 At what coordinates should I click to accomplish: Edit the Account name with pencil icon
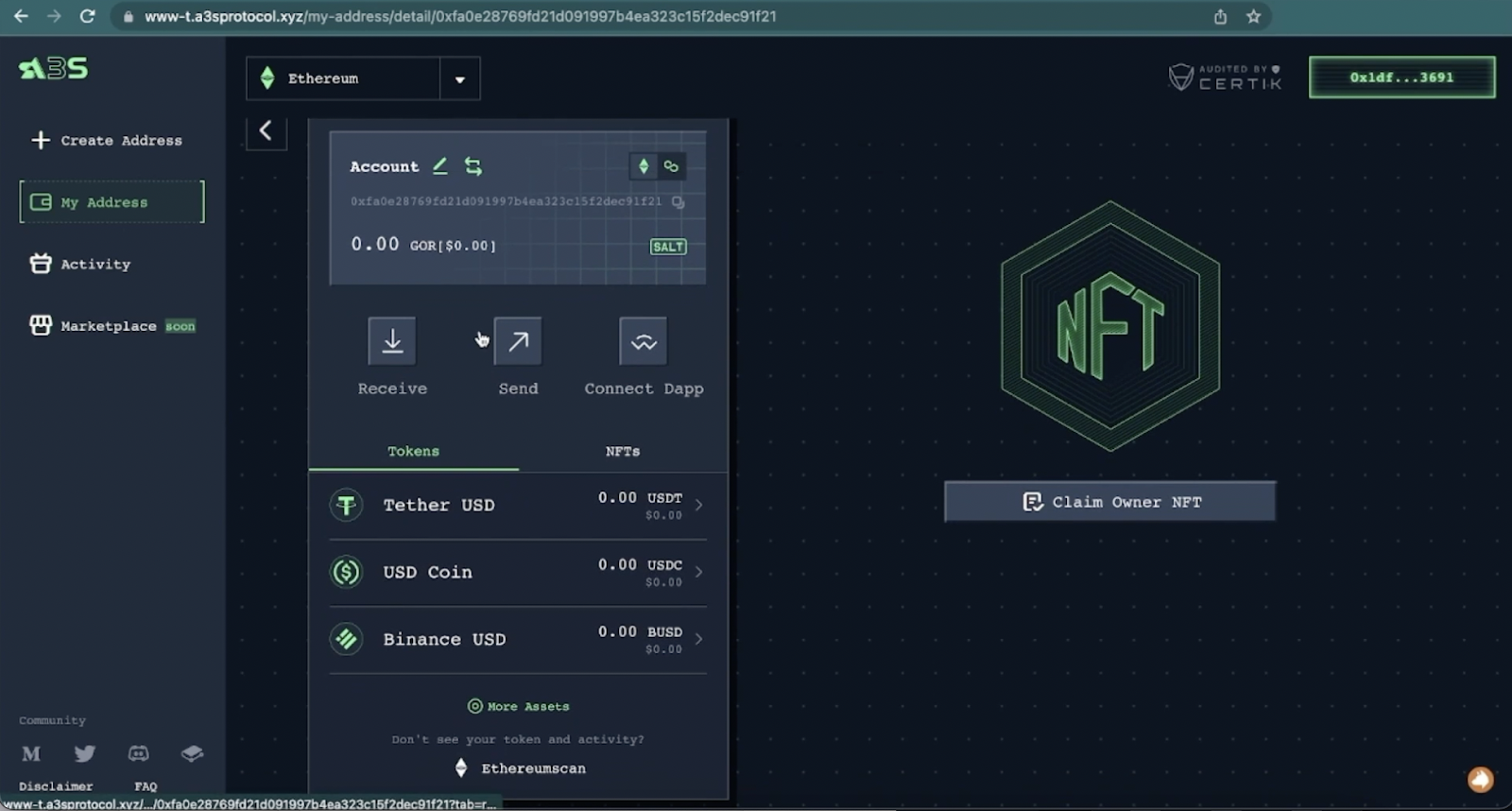click(440, 166)
